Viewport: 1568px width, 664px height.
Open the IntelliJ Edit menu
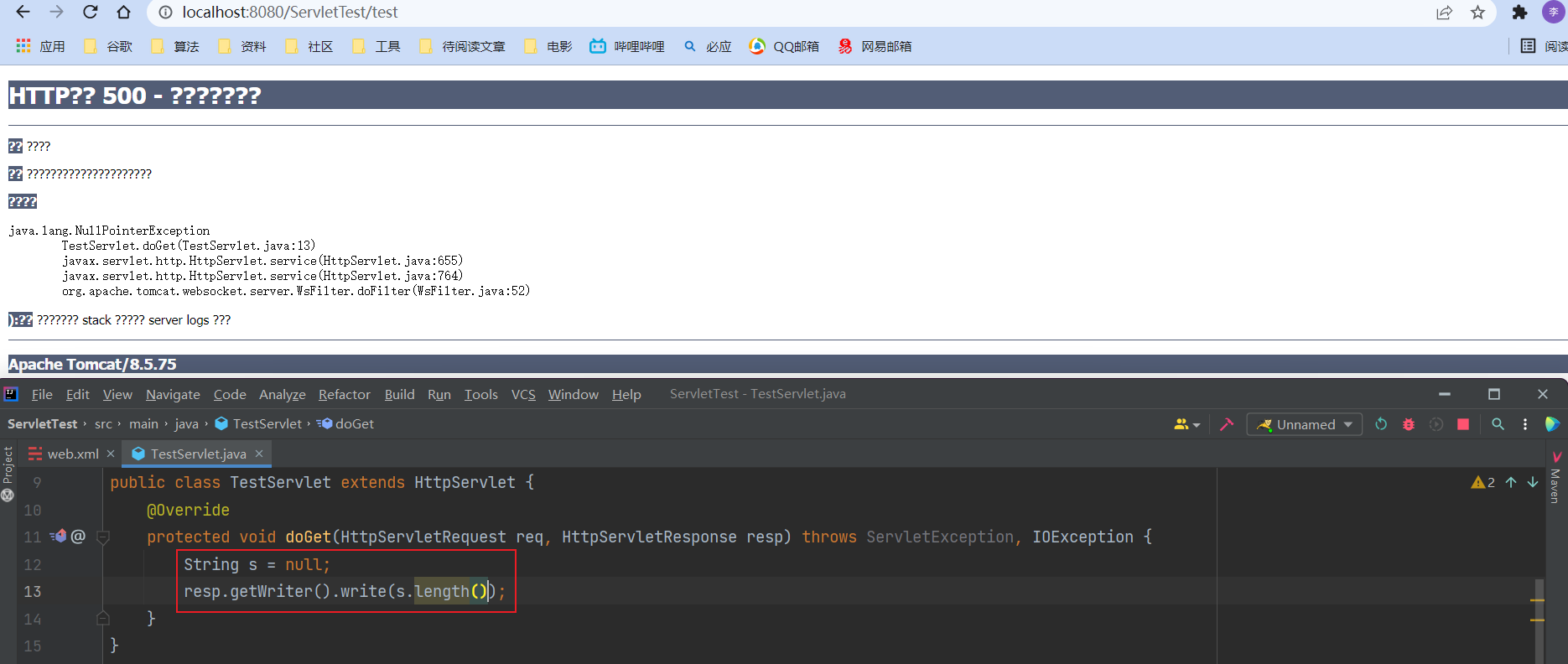[78, 395]
